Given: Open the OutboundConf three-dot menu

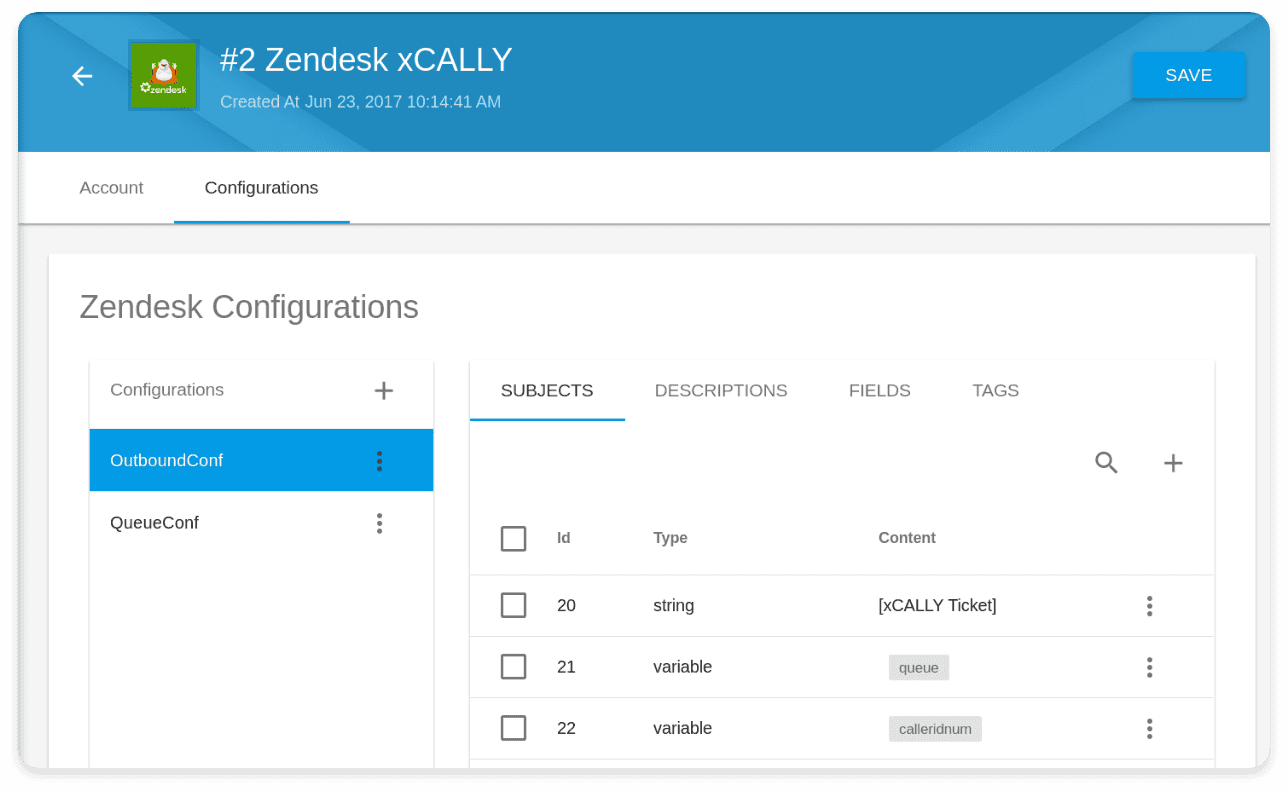Looking at the screenshot, I should [379, 461].
